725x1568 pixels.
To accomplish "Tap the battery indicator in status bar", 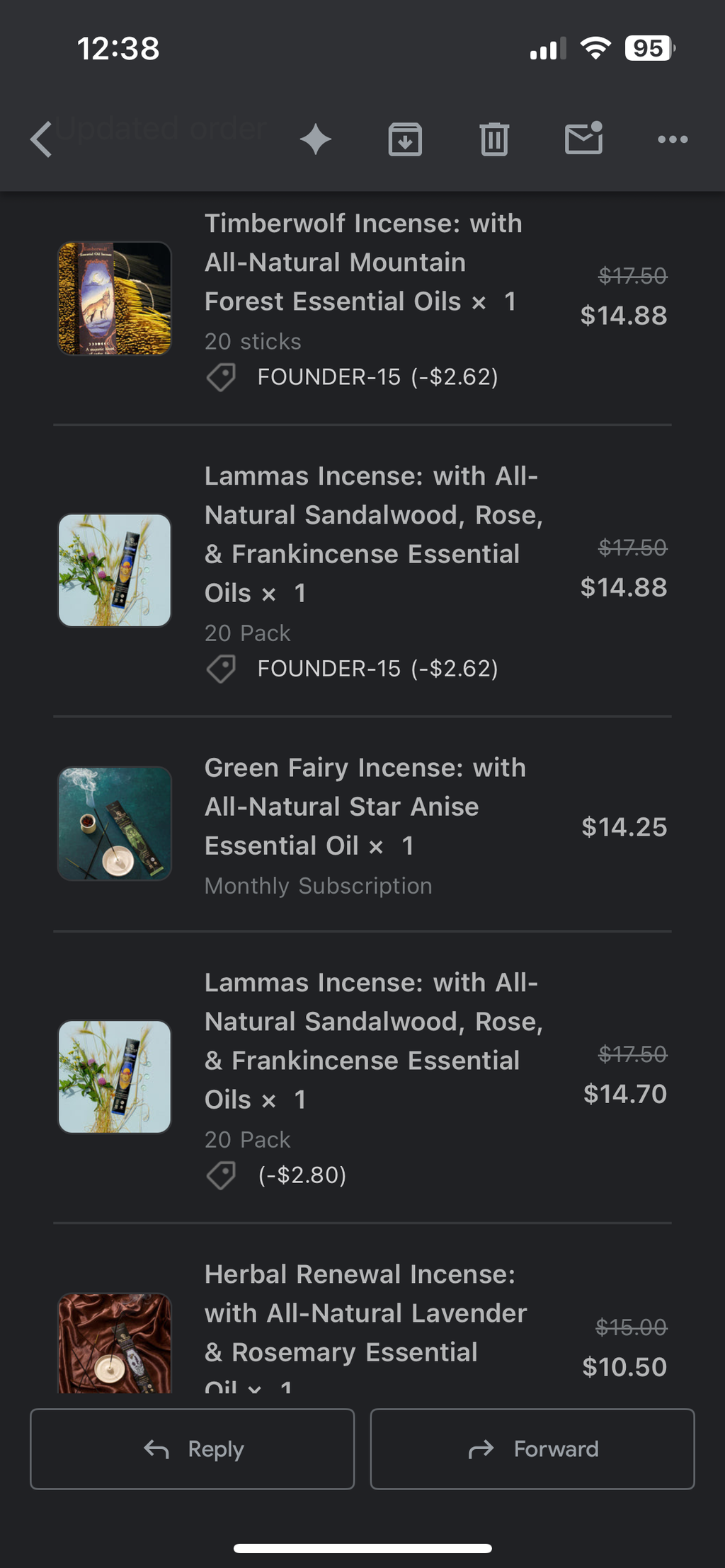I will [x=650, y=48].
